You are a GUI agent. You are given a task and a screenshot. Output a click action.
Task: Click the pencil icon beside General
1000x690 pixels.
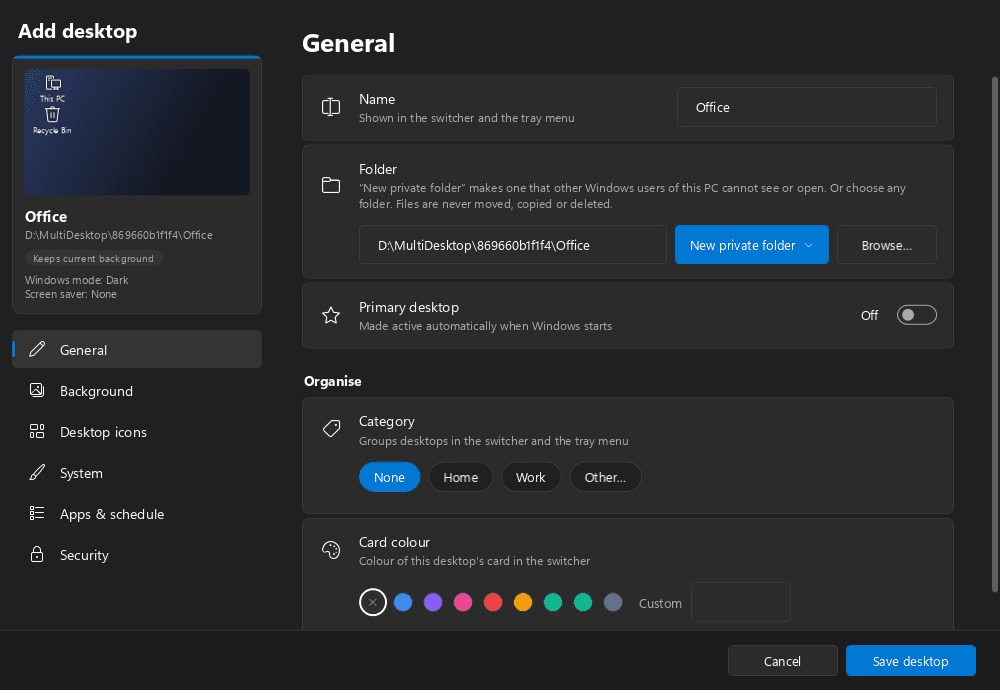point(37,349)
